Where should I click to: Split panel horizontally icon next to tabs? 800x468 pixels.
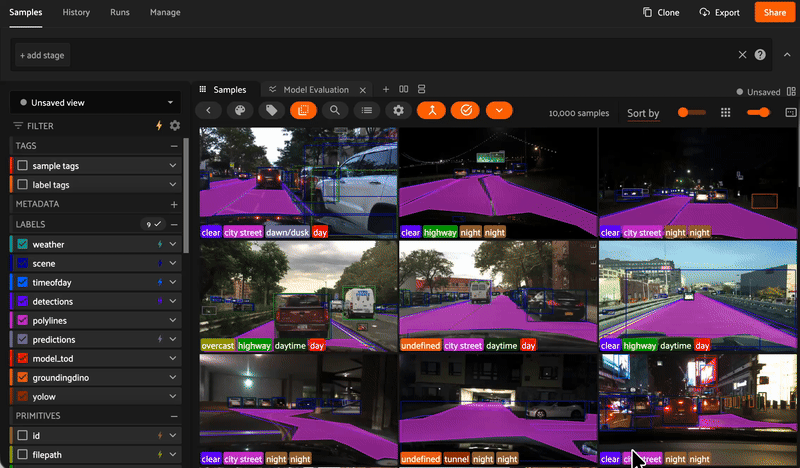(x=404, y=90)
